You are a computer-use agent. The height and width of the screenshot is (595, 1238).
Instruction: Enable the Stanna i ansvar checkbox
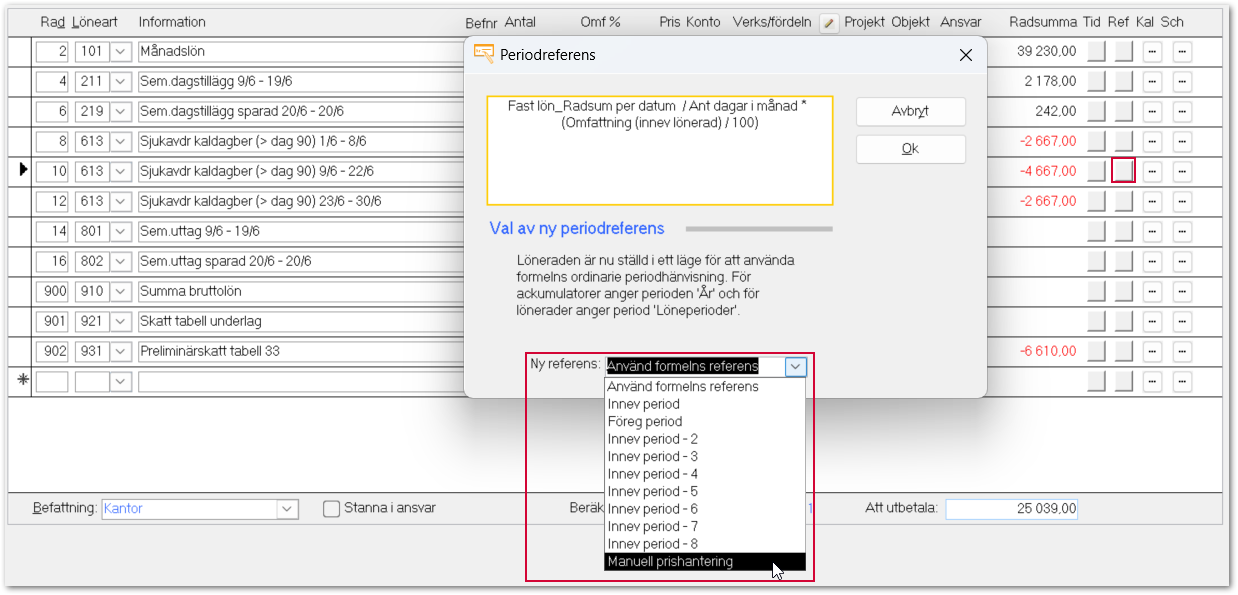[332, 508]
